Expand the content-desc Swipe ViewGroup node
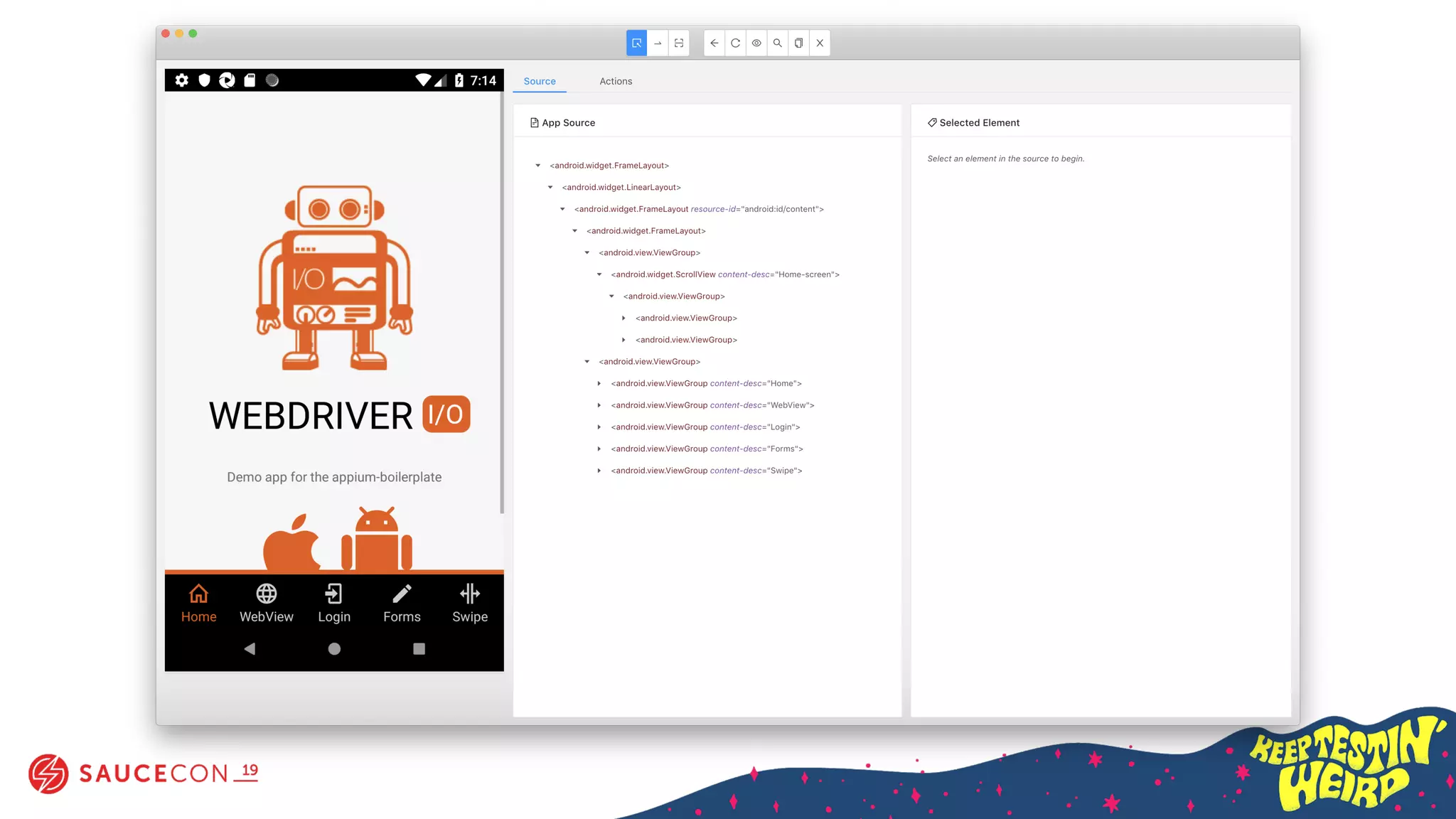 pyautogui.click(x=599, y=471)
